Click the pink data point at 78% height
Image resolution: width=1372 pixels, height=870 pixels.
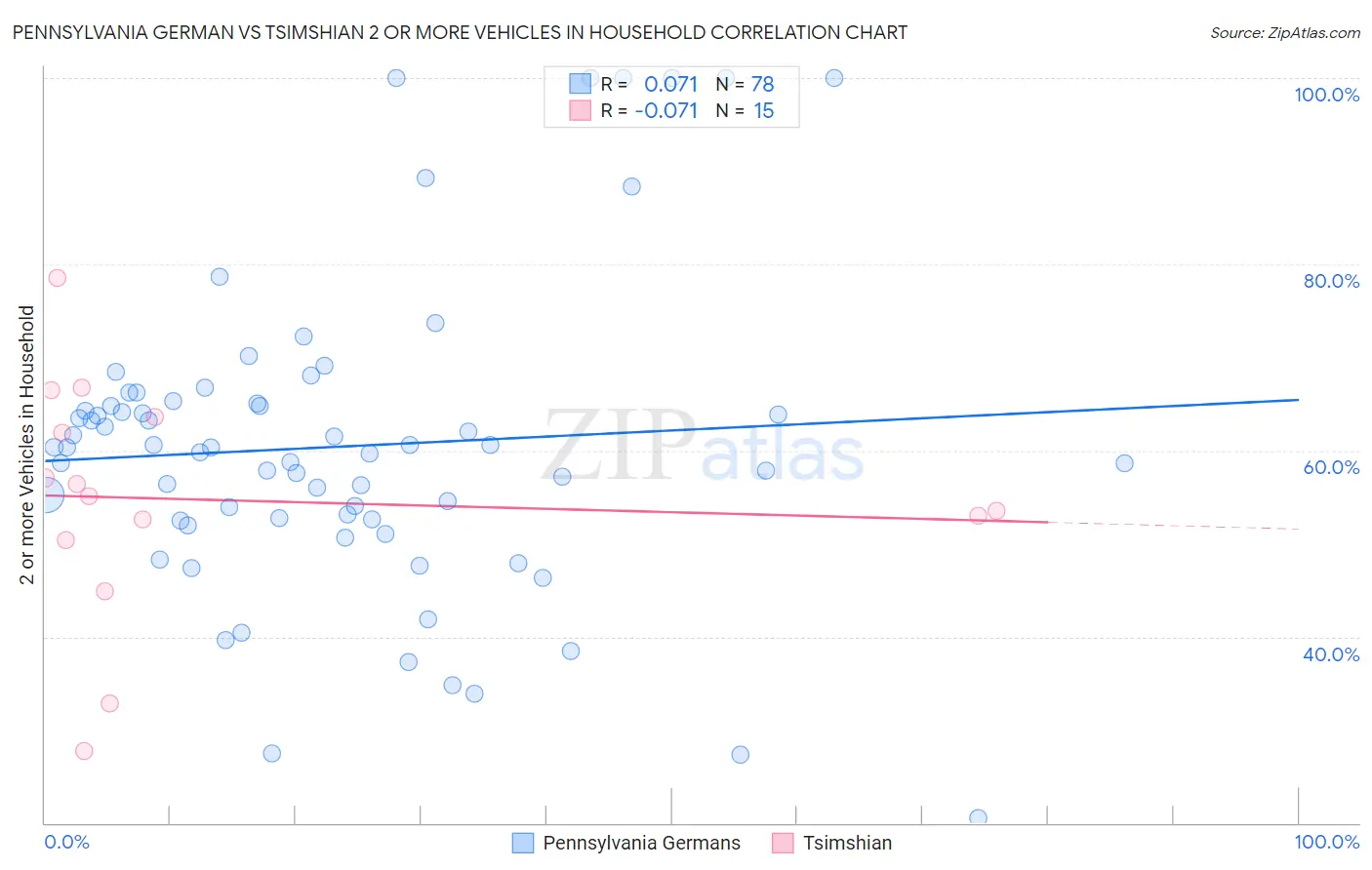coord(57,278)
